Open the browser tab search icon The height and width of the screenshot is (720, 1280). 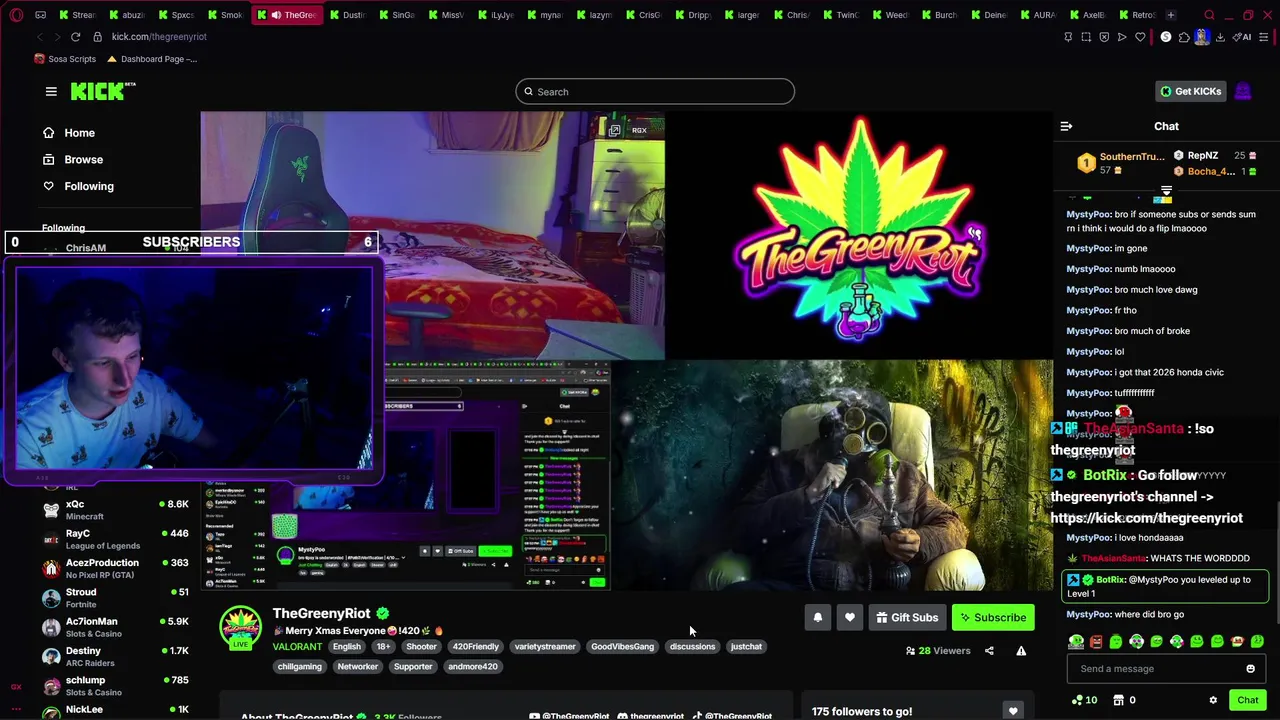tap(1209, 15)
